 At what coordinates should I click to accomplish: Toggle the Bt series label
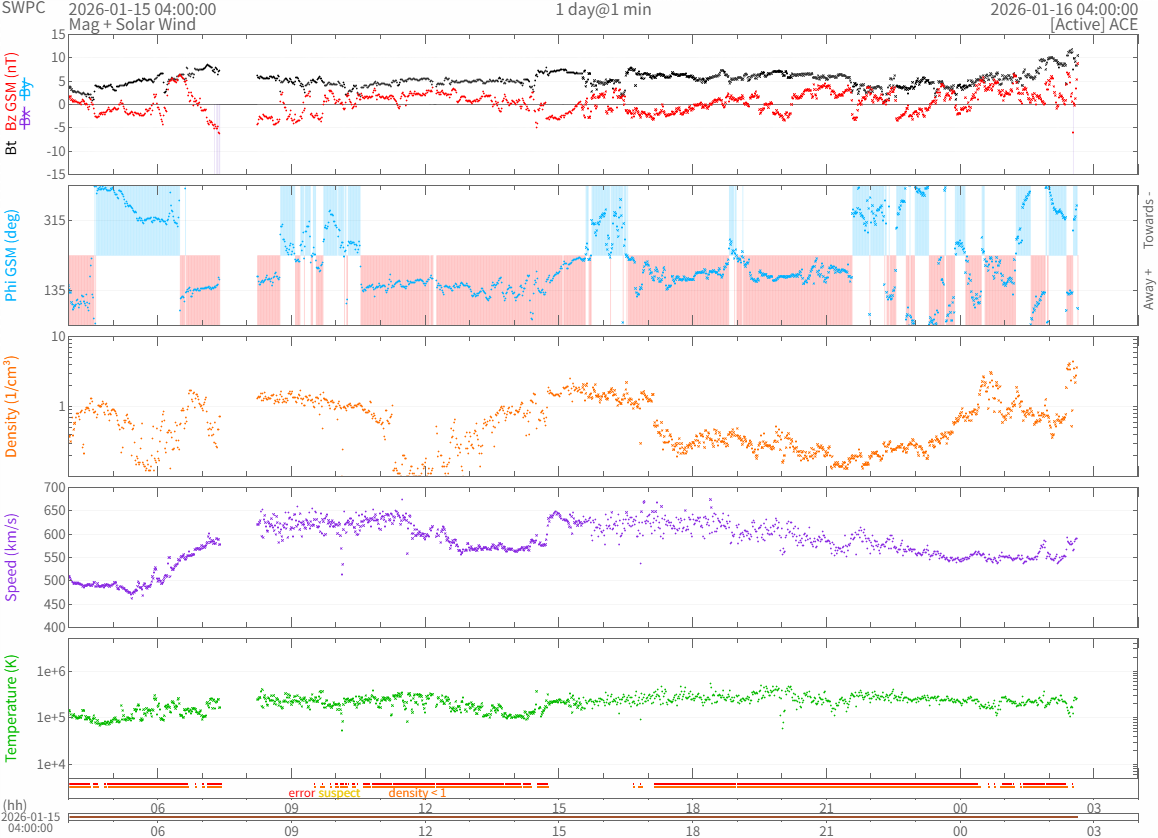click(12, 147)
